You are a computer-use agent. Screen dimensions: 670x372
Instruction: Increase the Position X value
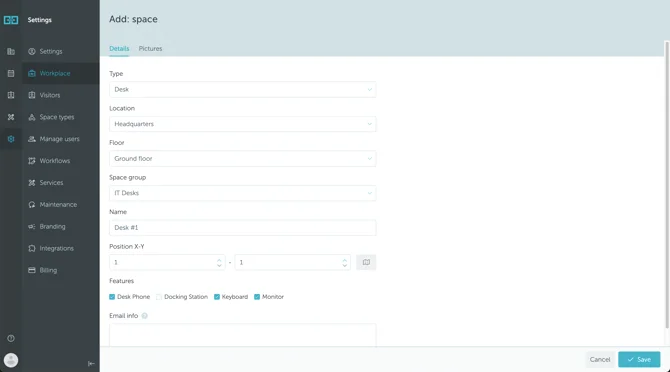(219, 259)
